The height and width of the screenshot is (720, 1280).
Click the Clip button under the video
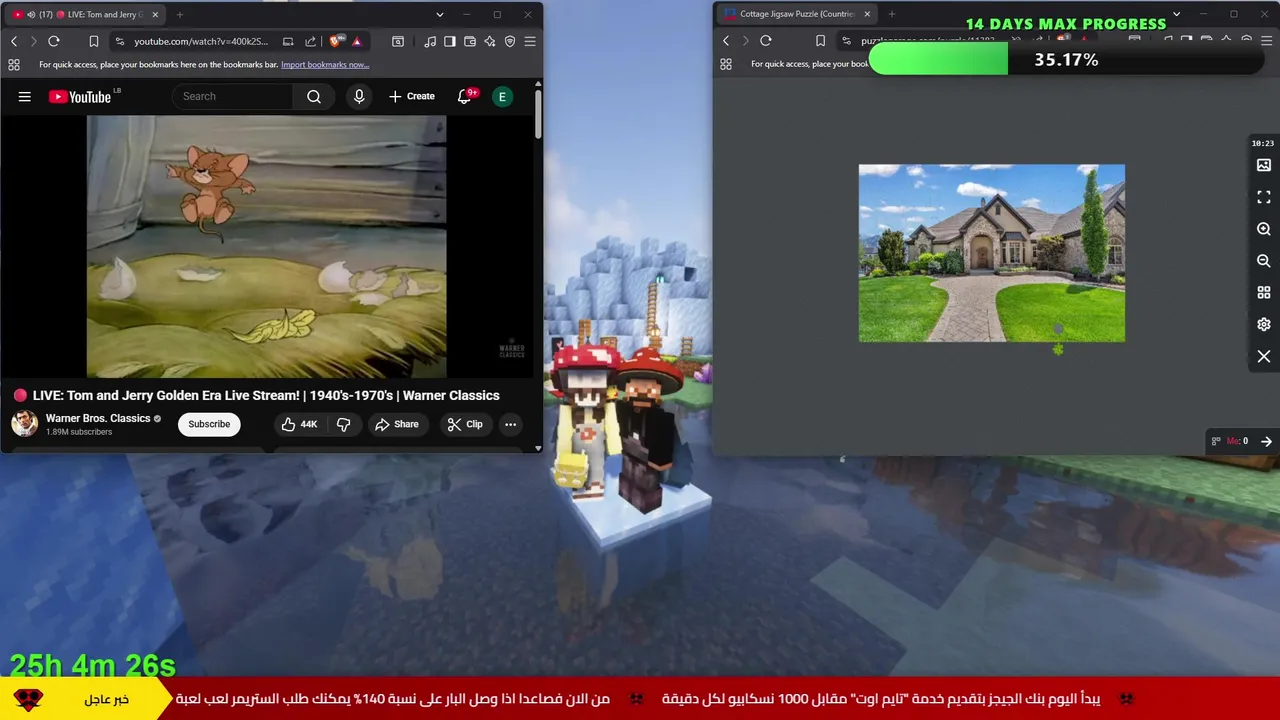(x=465, y=424)
